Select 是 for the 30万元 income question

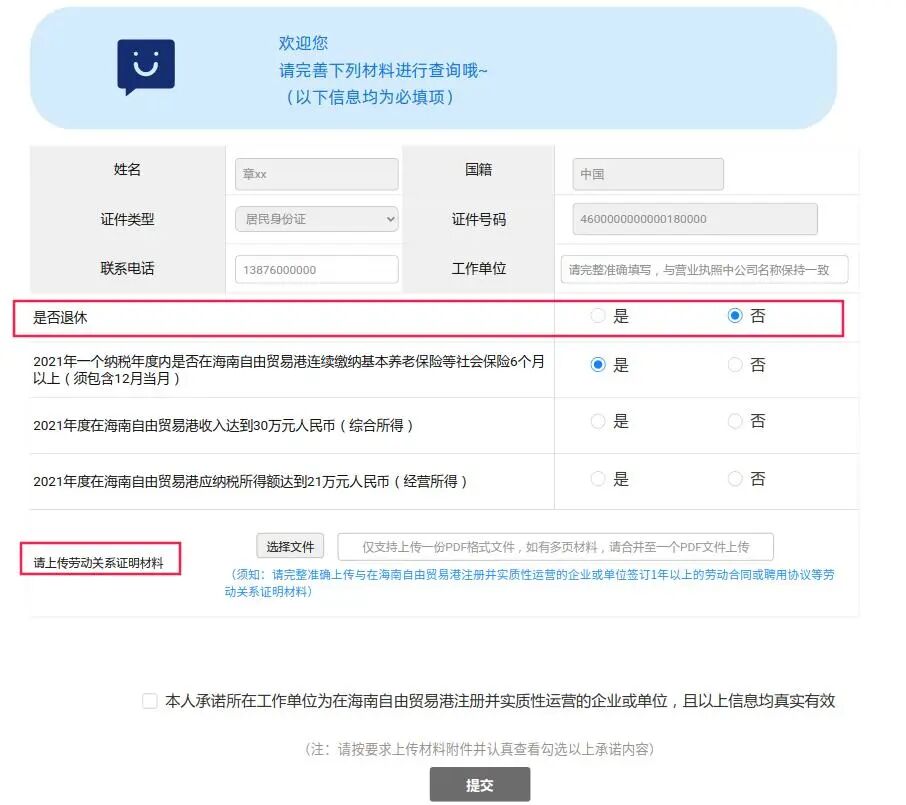(x=599, y=421)
